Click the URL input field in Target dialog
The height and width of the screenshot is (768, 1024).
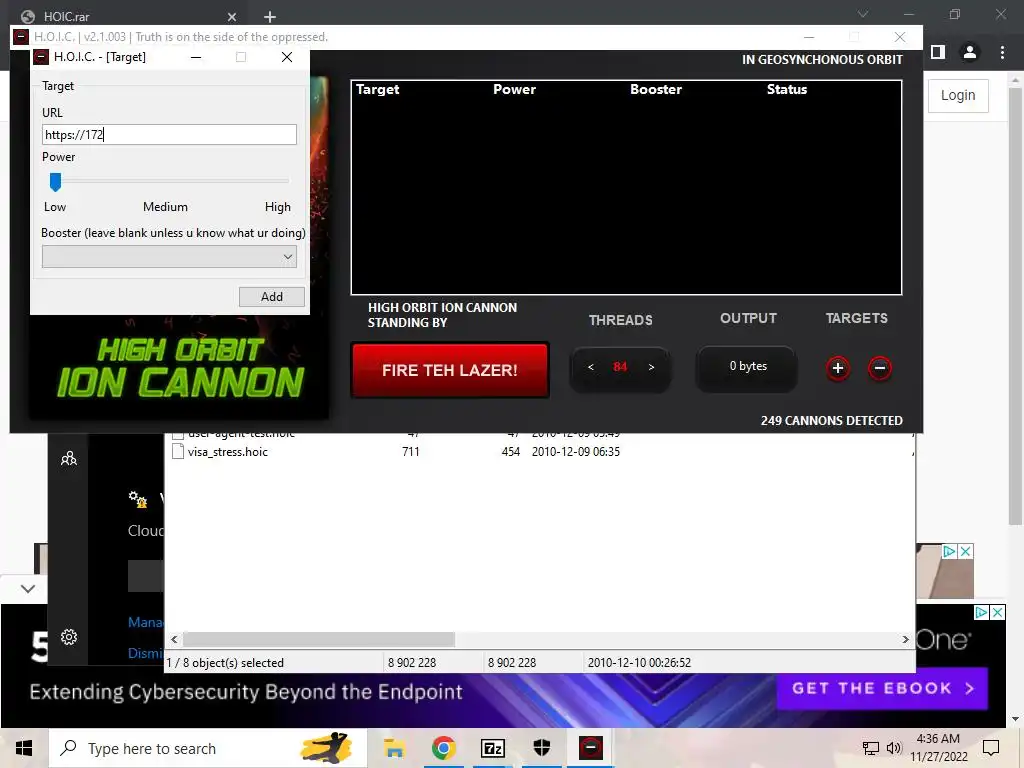[x=169, y=135]
